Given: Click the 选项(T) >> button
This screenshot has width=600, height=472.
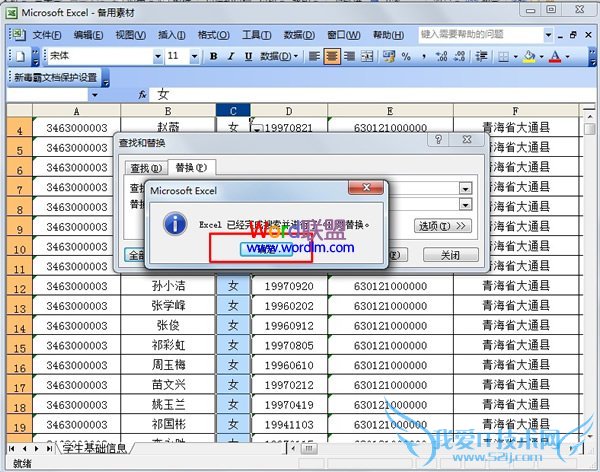Looking at the screenshot, I should click(442, 226).
